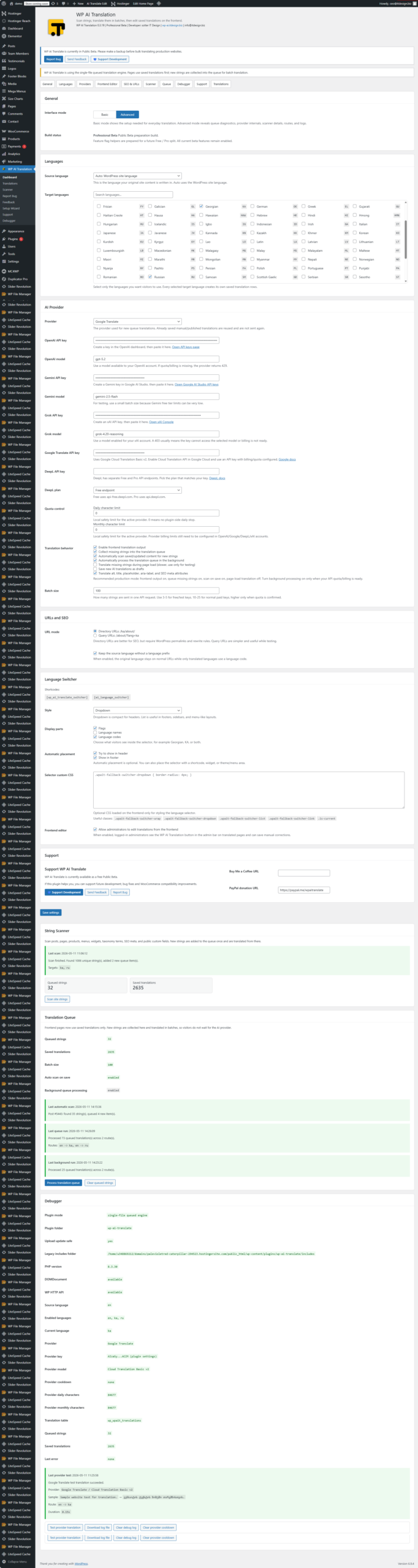
Task: Switch to the Languages tab
Action: tap(66, 84)
